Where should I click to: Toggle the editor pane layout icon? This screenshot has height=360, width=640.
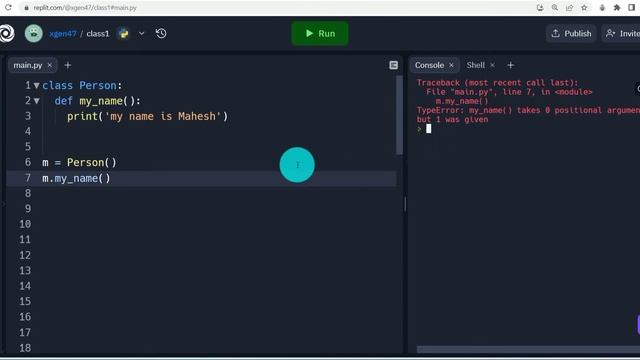point(393,65)
